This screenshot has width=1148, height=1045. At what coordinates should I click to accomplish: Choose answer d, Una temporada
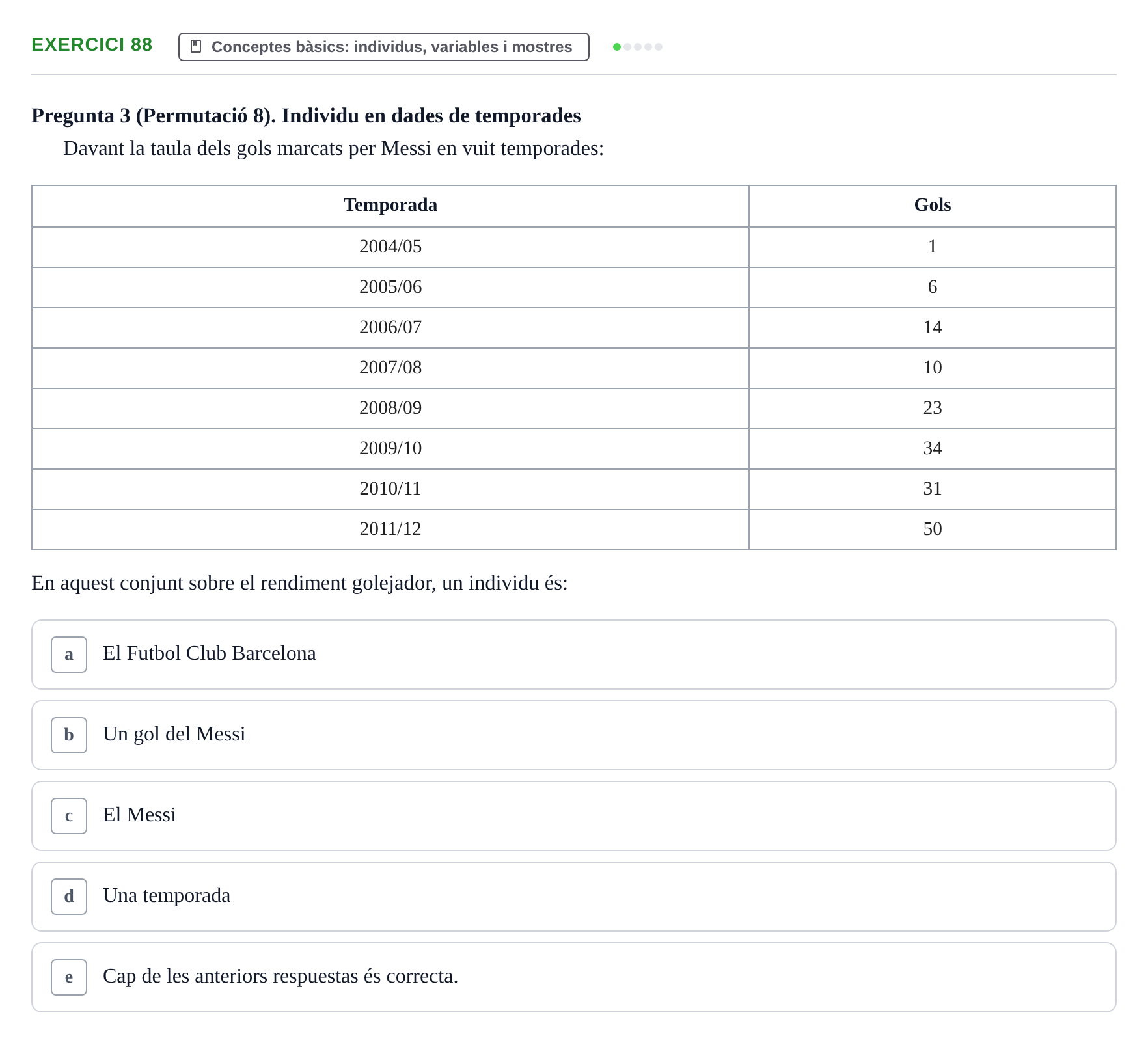(574, 897)
